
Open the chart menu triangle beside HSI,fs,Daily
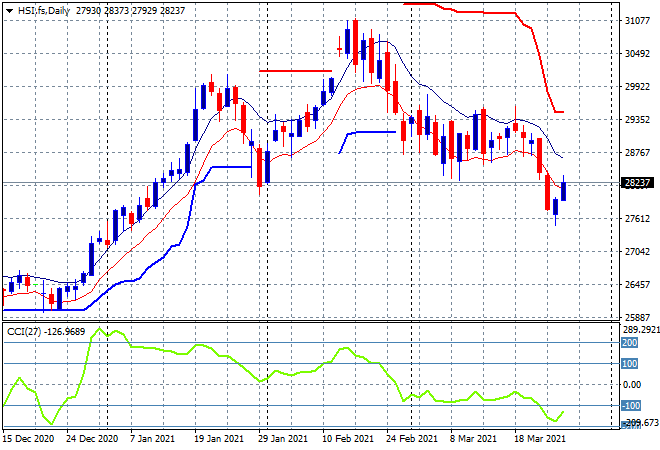point(9,11)
